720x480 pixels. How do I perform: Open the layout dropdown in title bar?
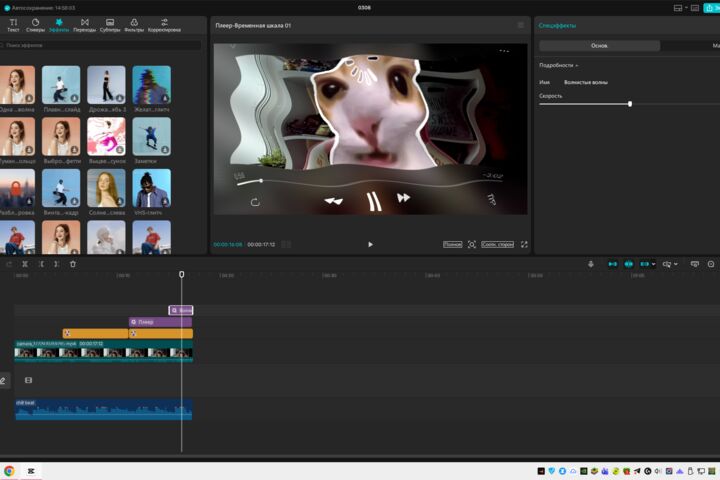click(x=680, y=8)
